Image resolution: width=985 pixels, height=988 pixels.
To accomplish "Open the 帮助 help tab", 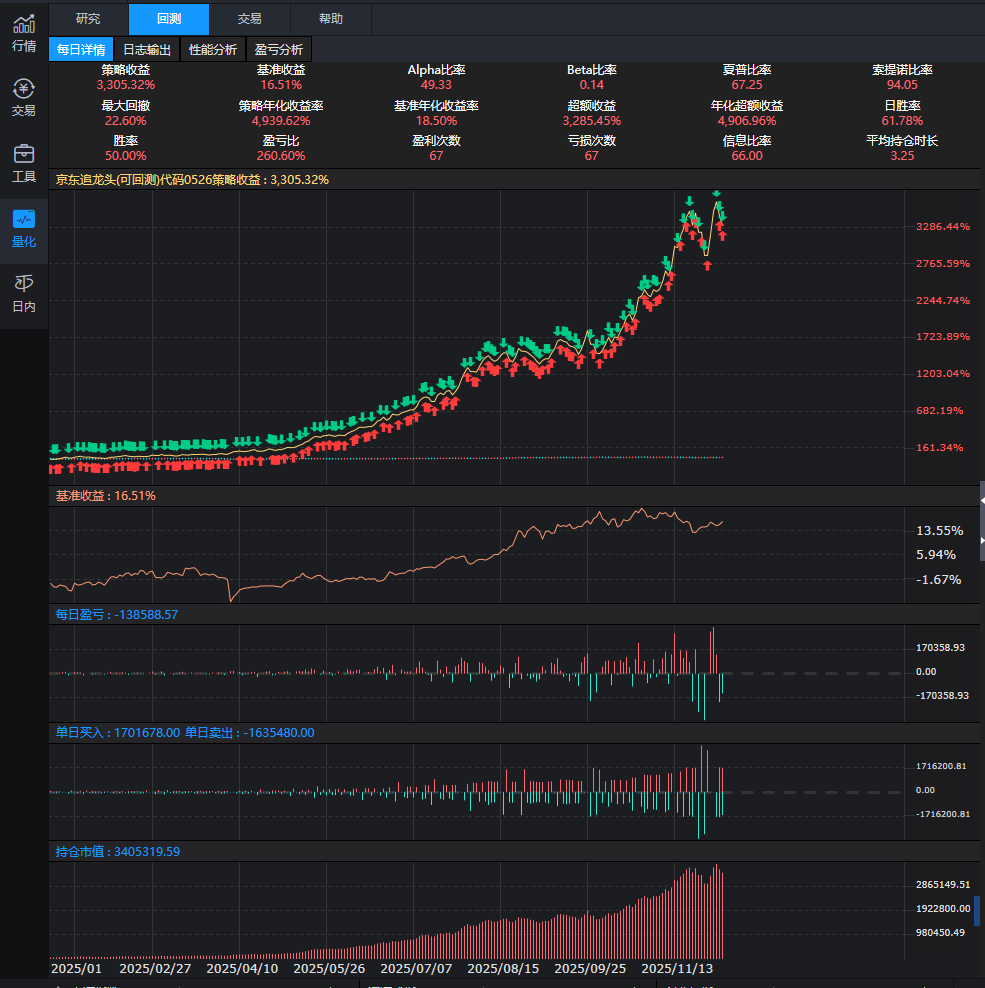I will coord(330,19).
